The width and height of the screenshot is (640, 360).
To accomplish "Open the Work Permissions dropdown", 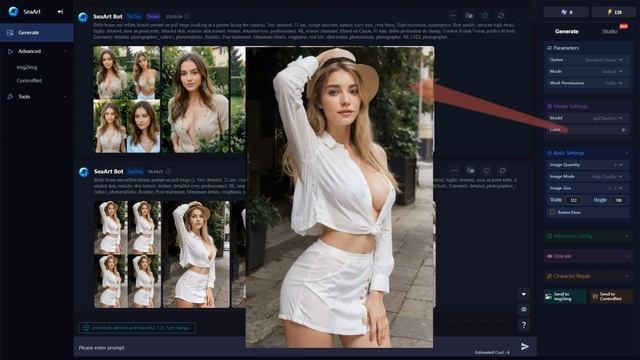I will click(588, 83).
